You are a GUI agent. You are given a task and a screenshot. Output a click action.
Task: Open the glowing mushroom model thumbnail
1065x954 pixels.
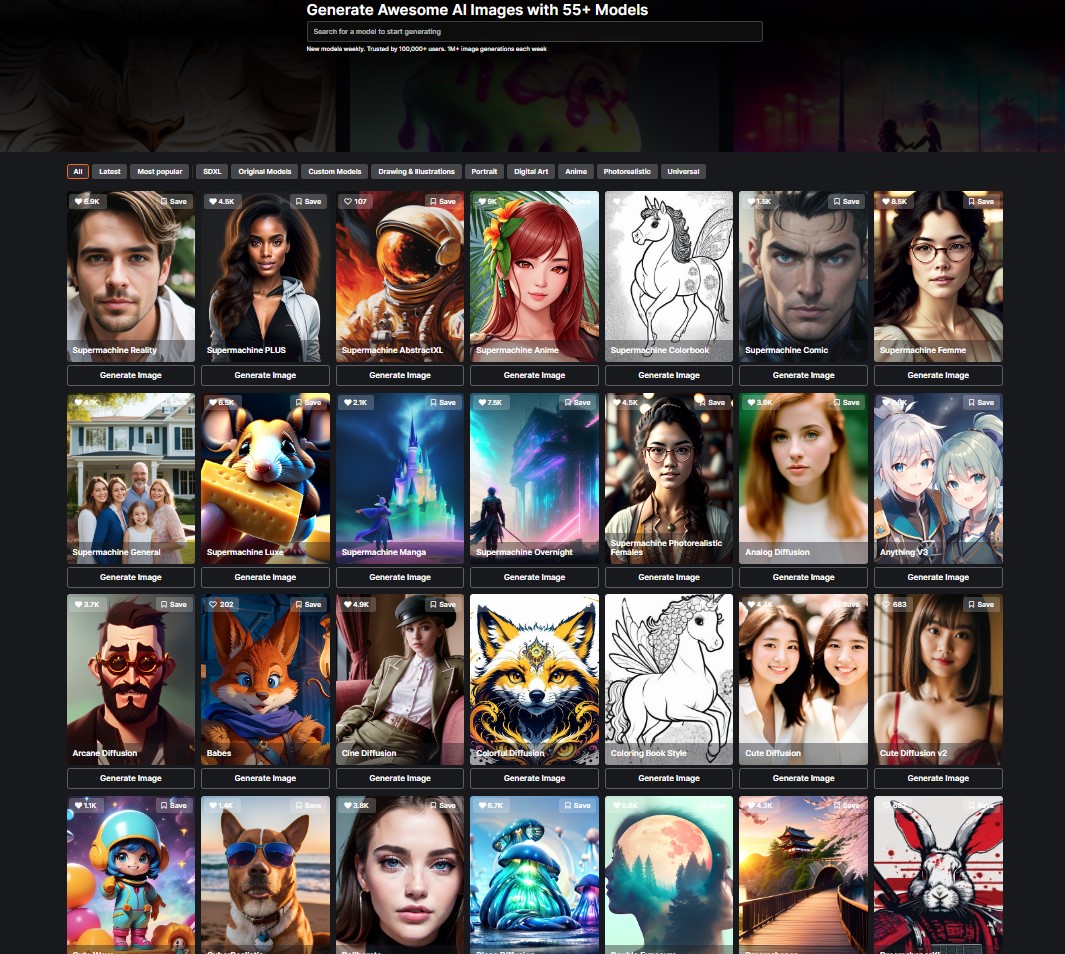[x=535, y=875]
